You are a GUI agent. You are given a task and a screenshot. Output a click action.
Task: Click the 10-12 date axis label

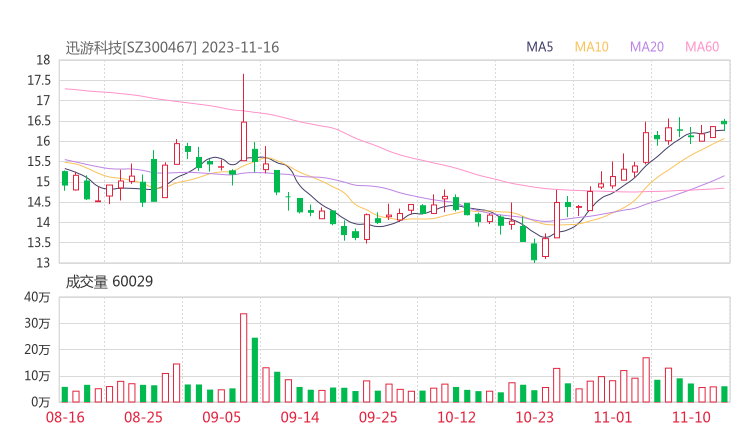coord(456,417)
